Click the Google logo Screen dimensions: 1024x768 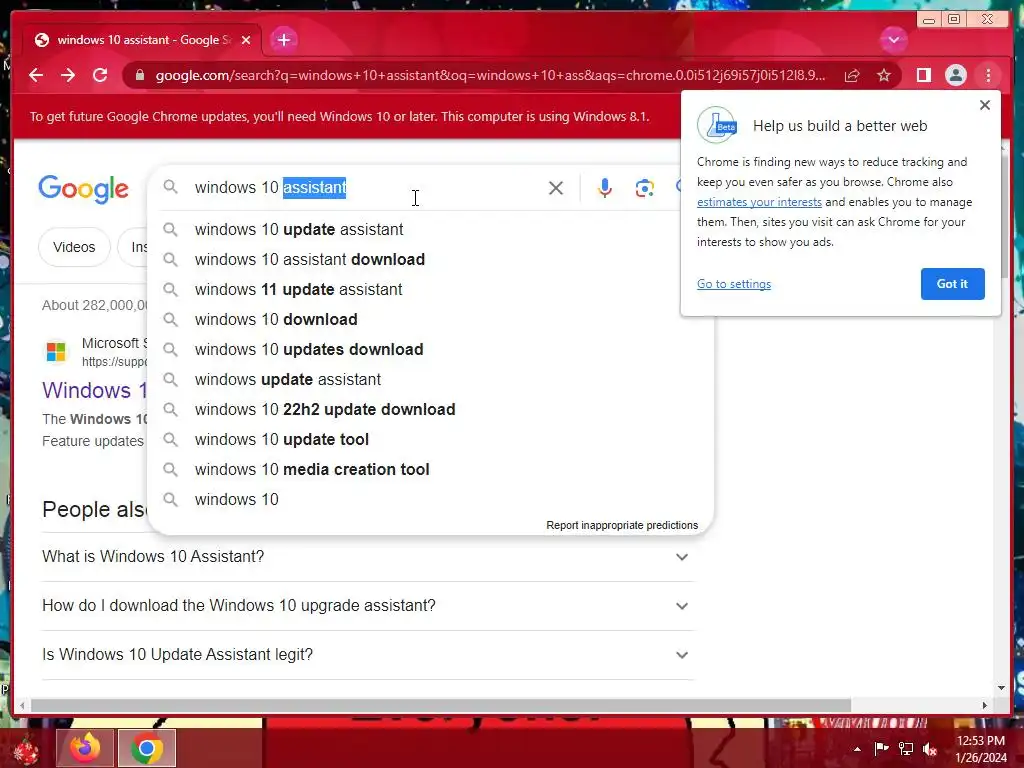(x=84, y=189)
